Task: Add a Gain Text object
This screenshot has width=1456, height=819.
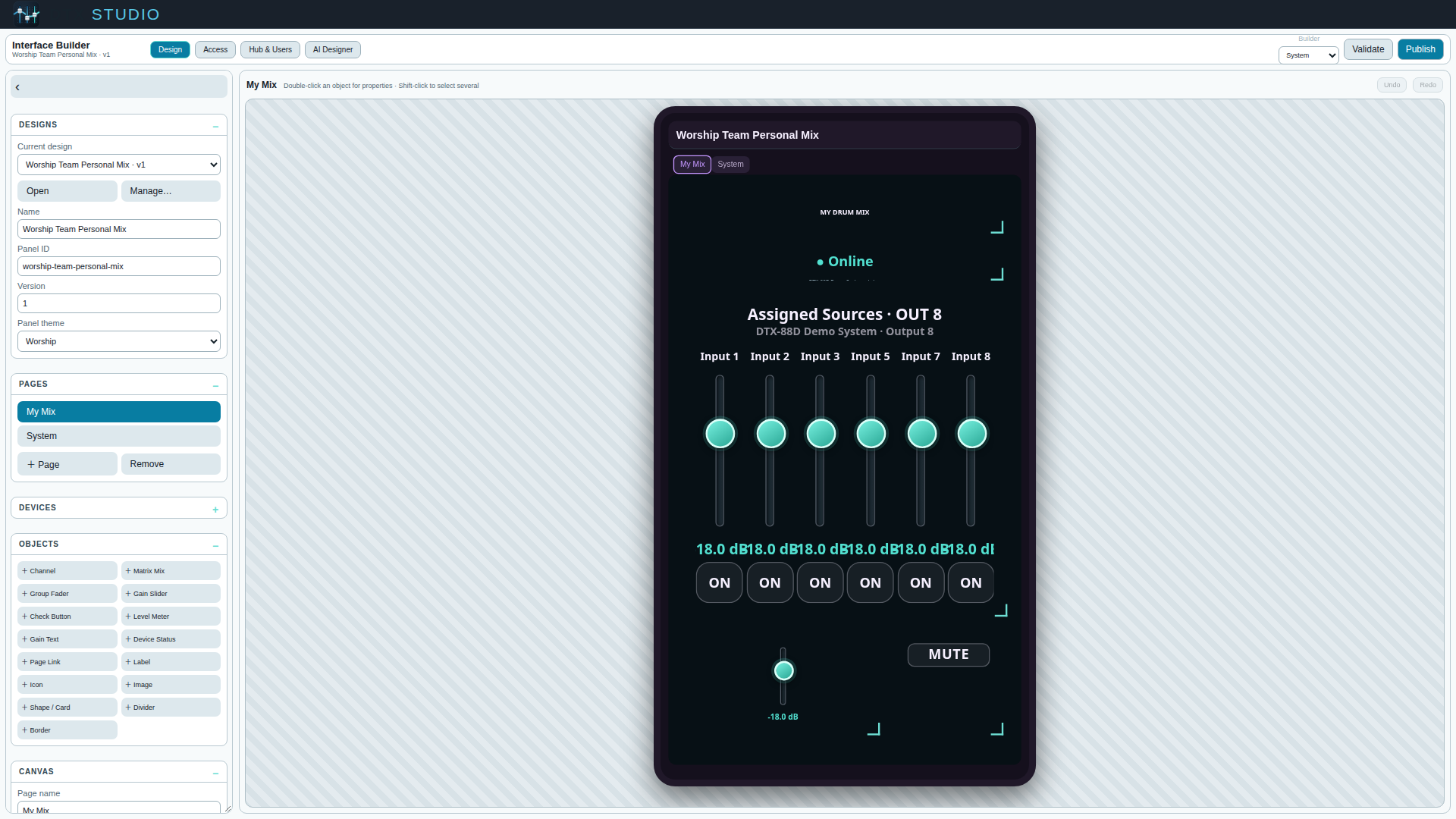Action: pos(67,639)
